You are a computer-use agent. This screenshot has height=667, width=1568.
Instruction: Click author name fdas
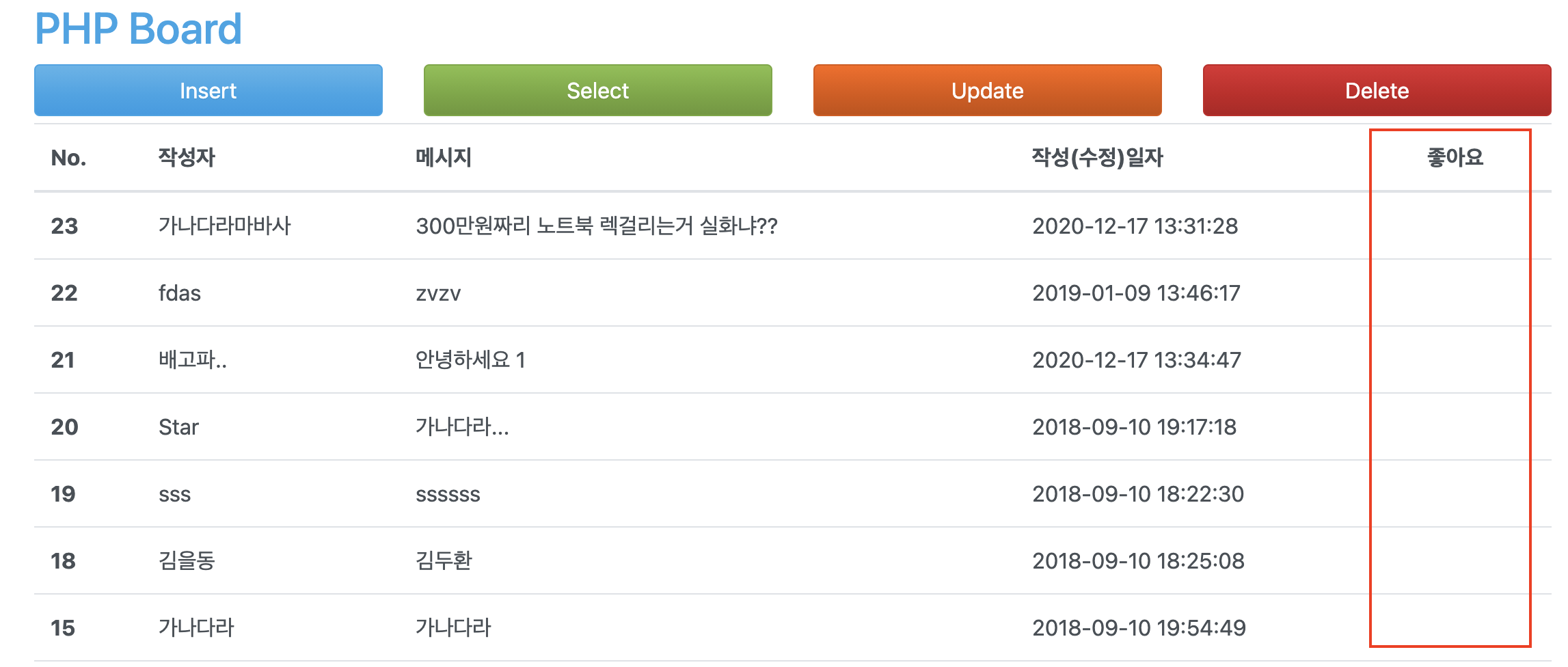(179, 293)
